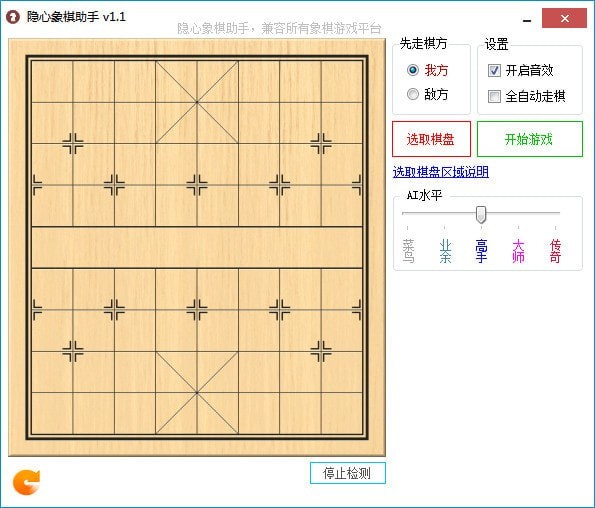Set AI level to 业余
The height and width of the screenshot is (508, 595).
445,251
